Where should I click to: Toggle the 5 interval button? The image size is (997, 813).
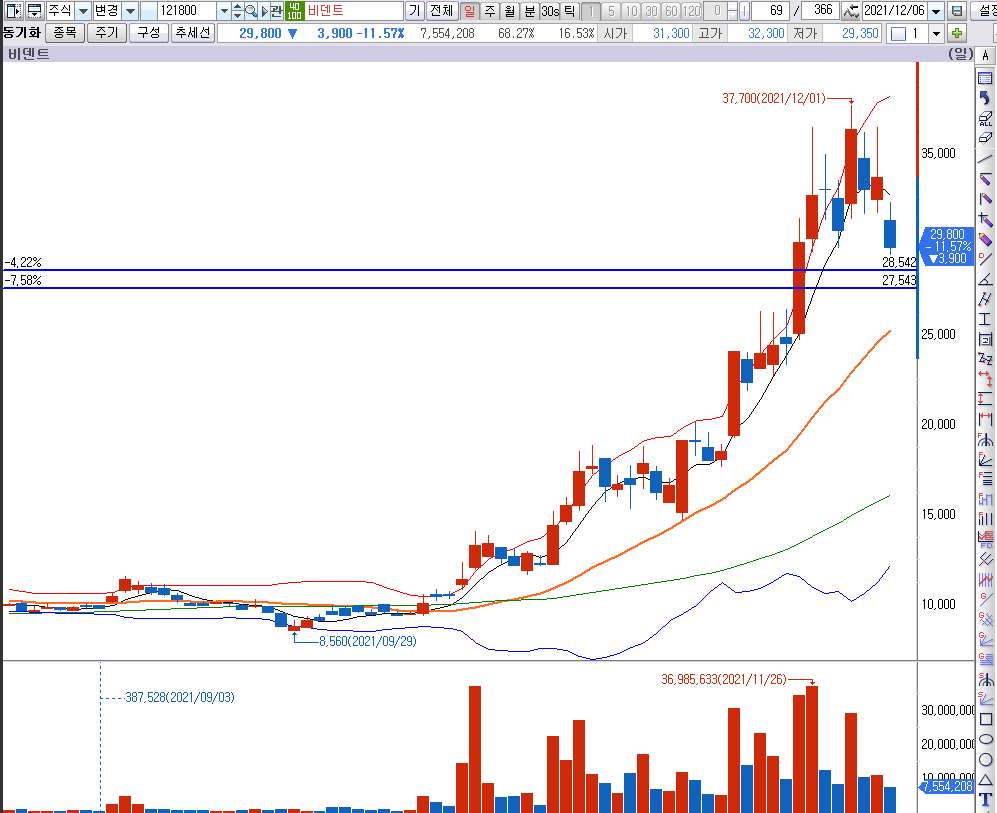(611, 10)
